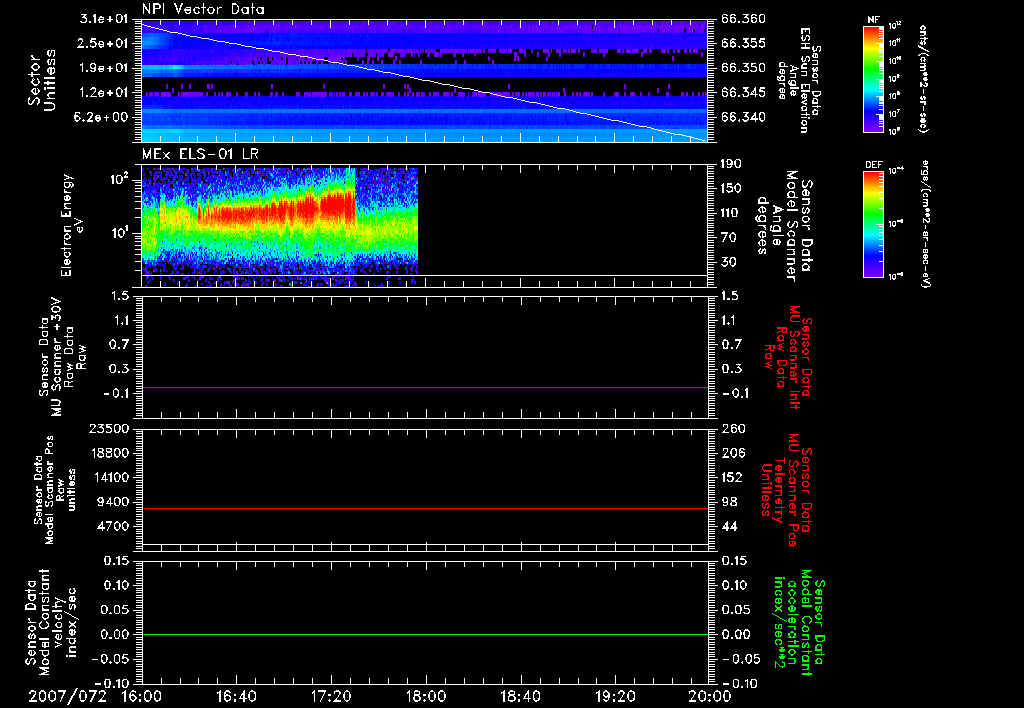This screenshot has height=708, width=1024.
Task: Click the red line in Scanner Pos plot
Action: point(425,508)
